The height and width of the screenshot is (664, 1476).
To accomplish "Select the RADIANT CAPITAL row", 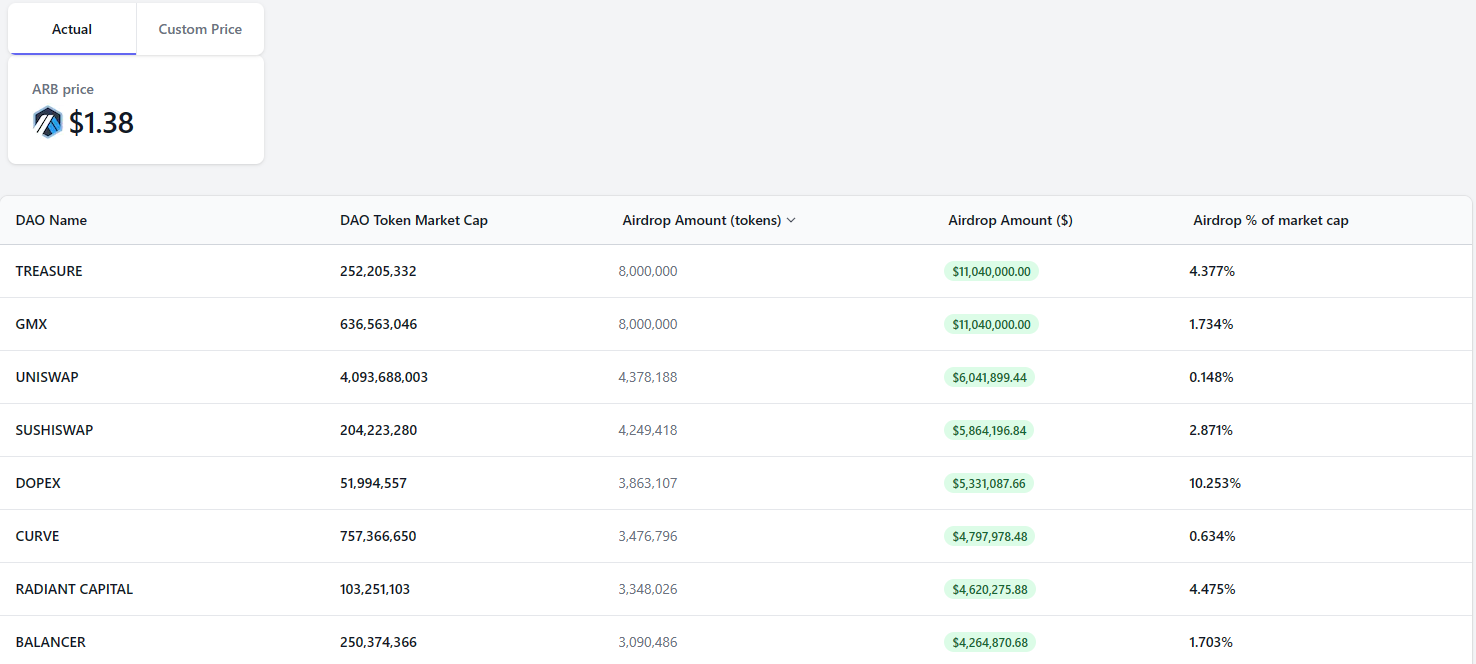I will 736,589.
